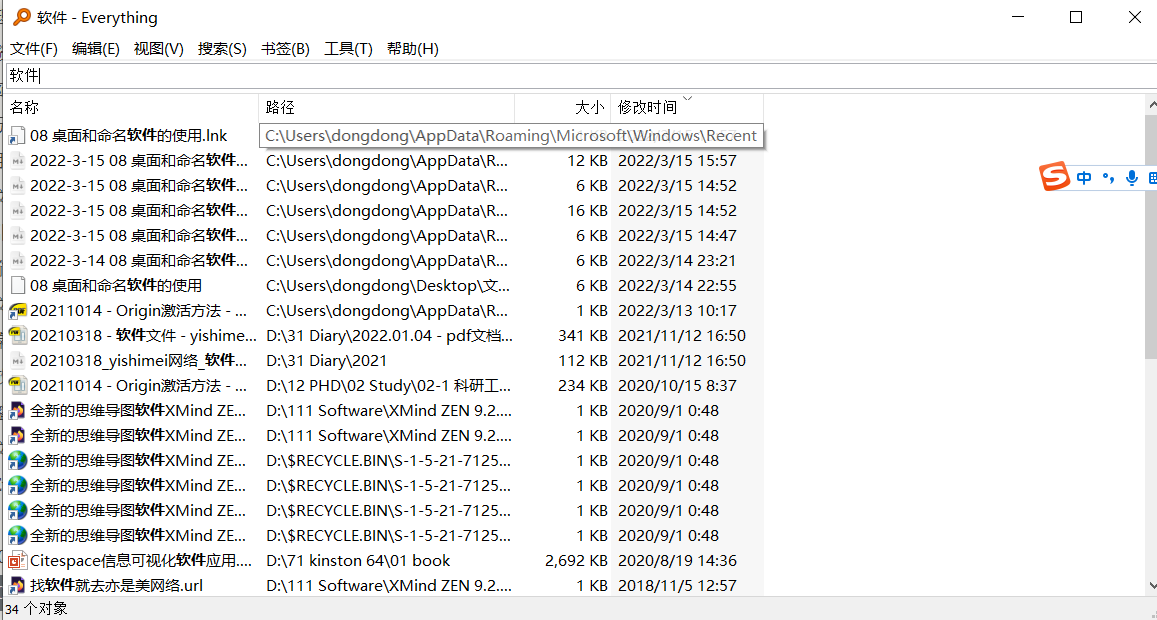
Task: Click the vertical scrollbar down arrow
Action: pyautogui.click(x=1149, y=586)
